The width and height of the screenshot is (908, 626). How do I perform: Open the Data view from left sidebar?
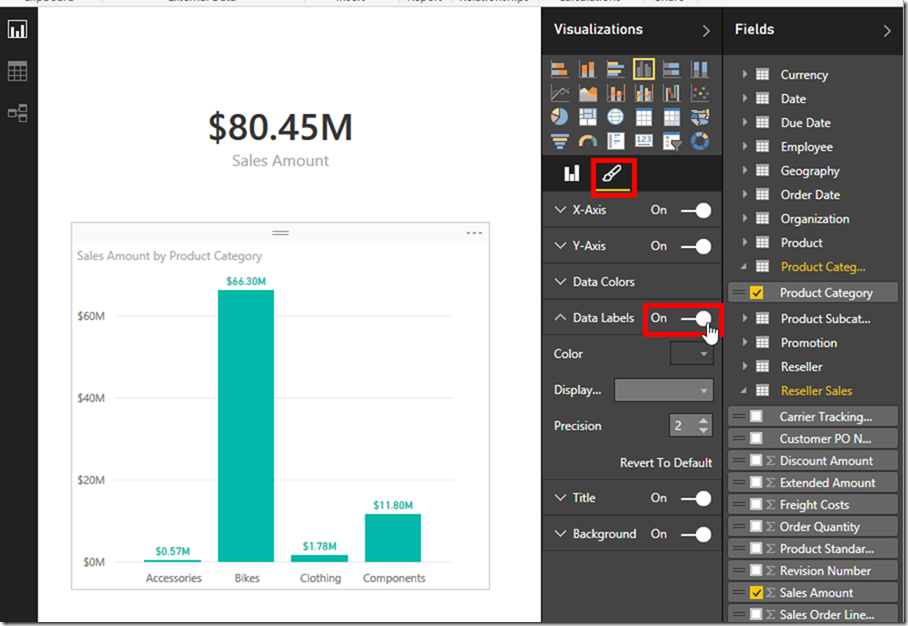(x=17, y=71)
